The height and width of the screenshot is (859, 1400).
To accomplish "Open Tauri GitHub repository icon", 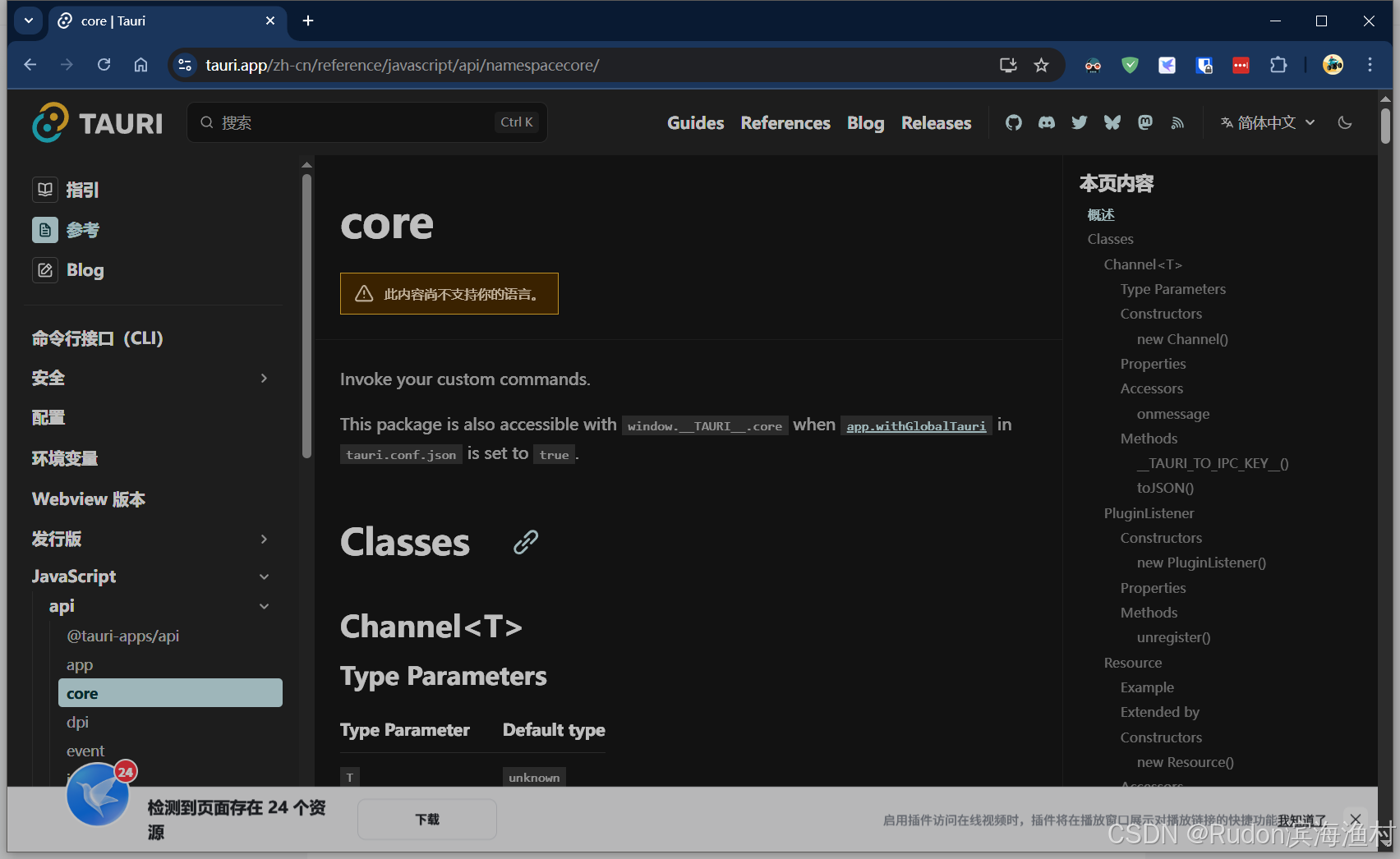I will [x=1014, y=122].
